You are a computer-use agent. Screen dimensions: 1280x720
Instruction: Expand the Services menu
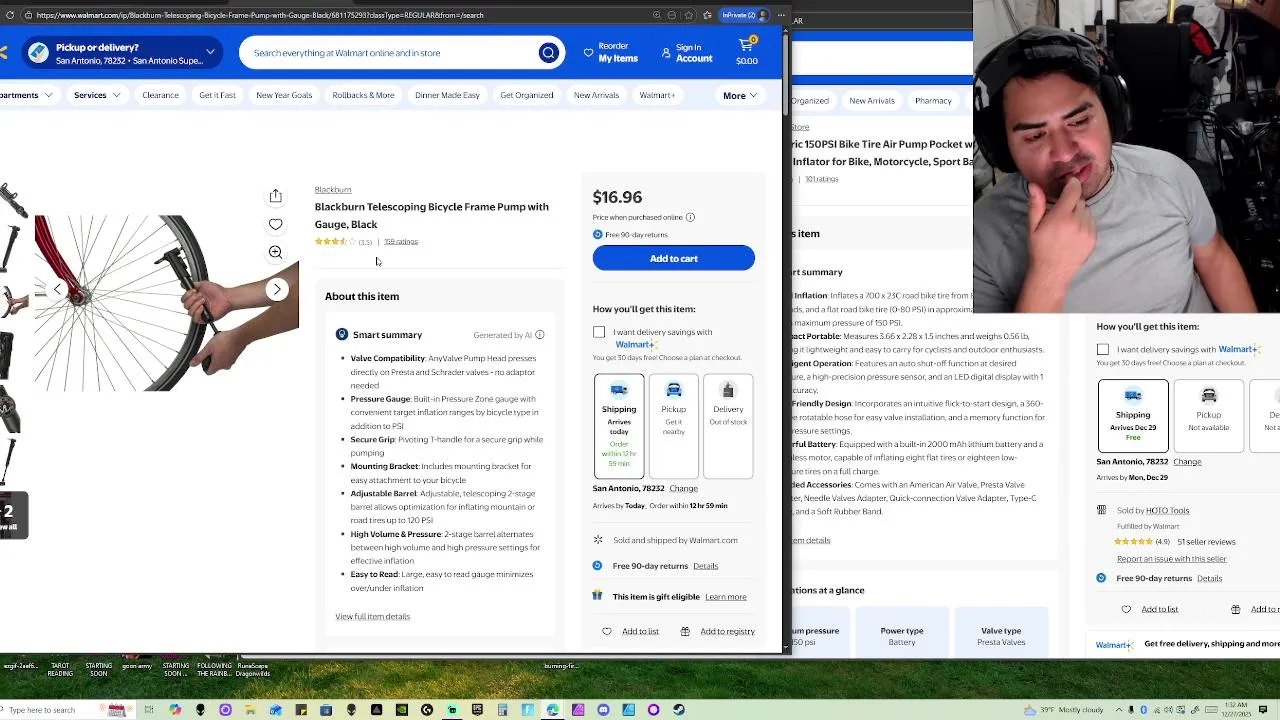point(97,95)
